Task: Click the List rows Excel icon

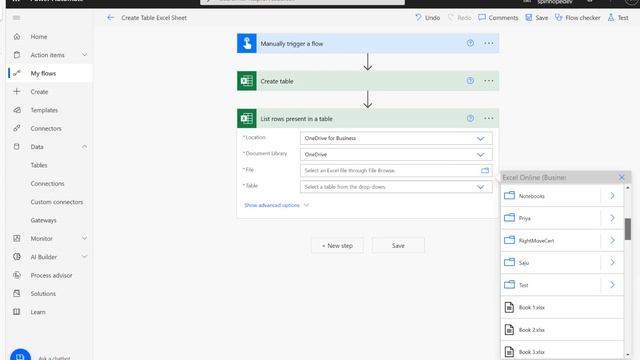Action: coord(247,118)
